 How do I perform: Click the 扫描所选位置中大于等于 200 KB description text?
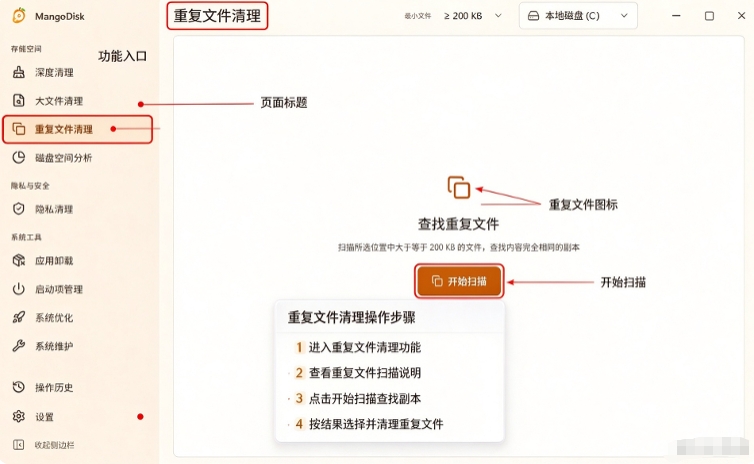coord(458,248)
